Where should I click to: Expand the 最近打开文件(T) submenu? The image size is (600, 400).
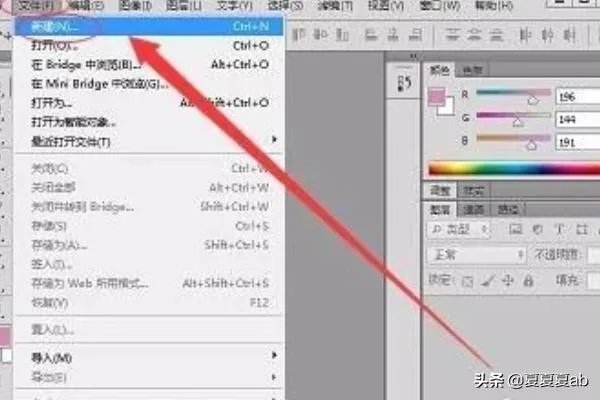149,142
